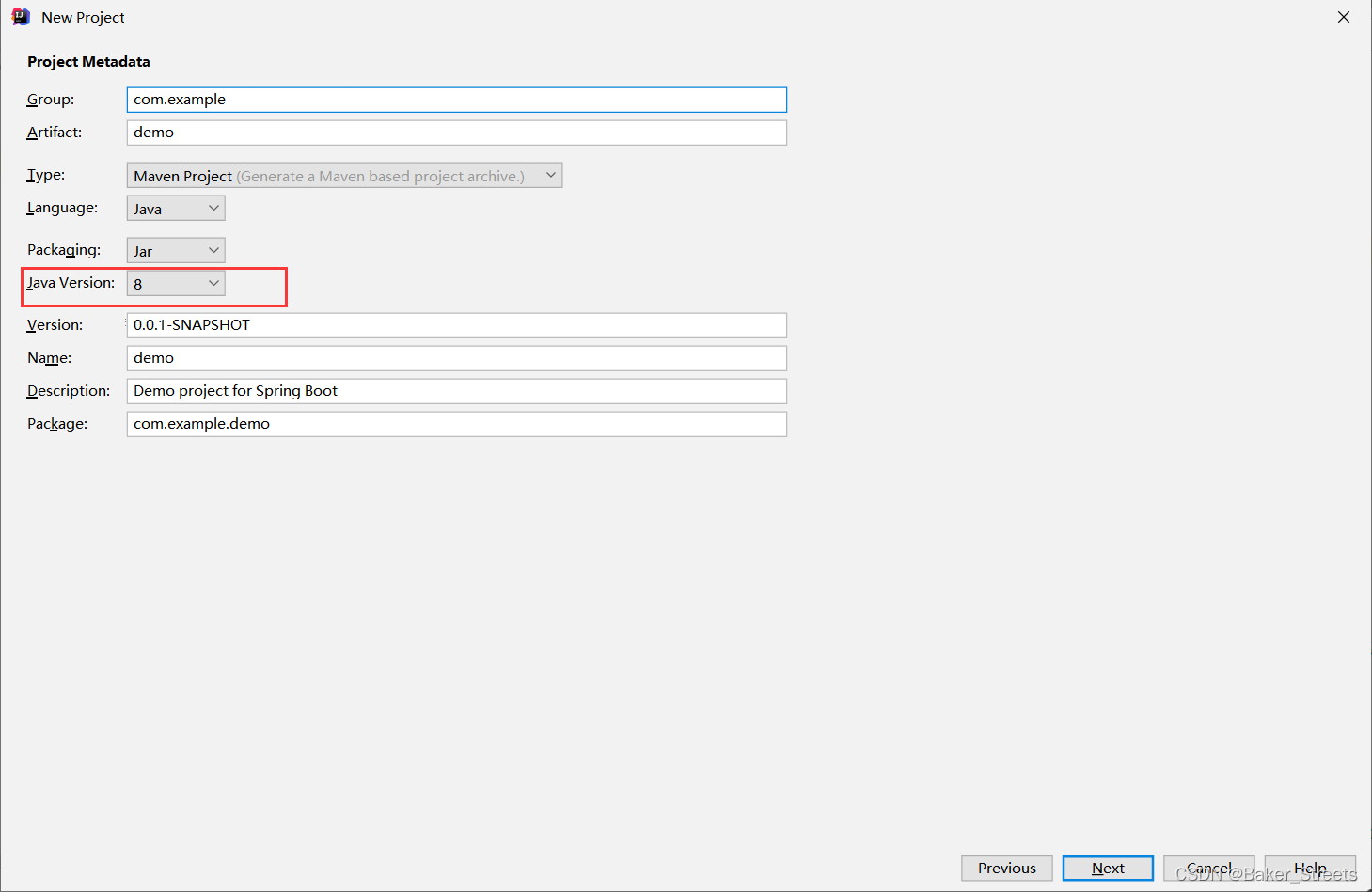
Task: Open Help for this dialog
Action: click(1310, 869)
